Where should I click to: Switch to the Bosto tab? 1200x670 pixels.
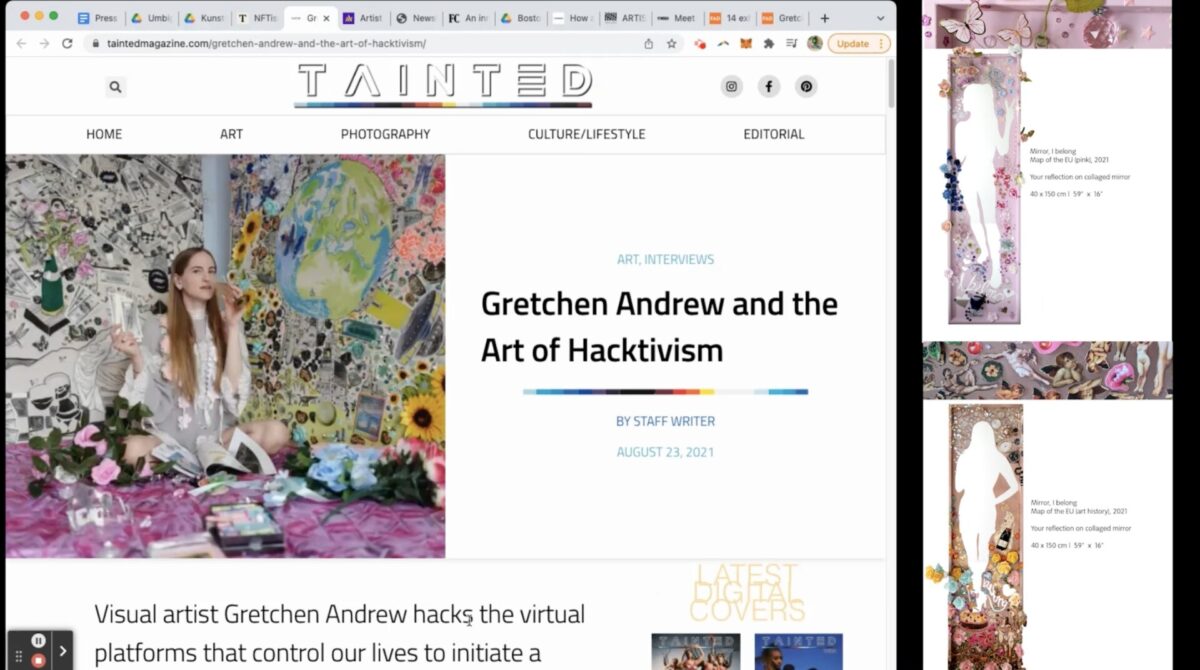(x=521, y=18)
